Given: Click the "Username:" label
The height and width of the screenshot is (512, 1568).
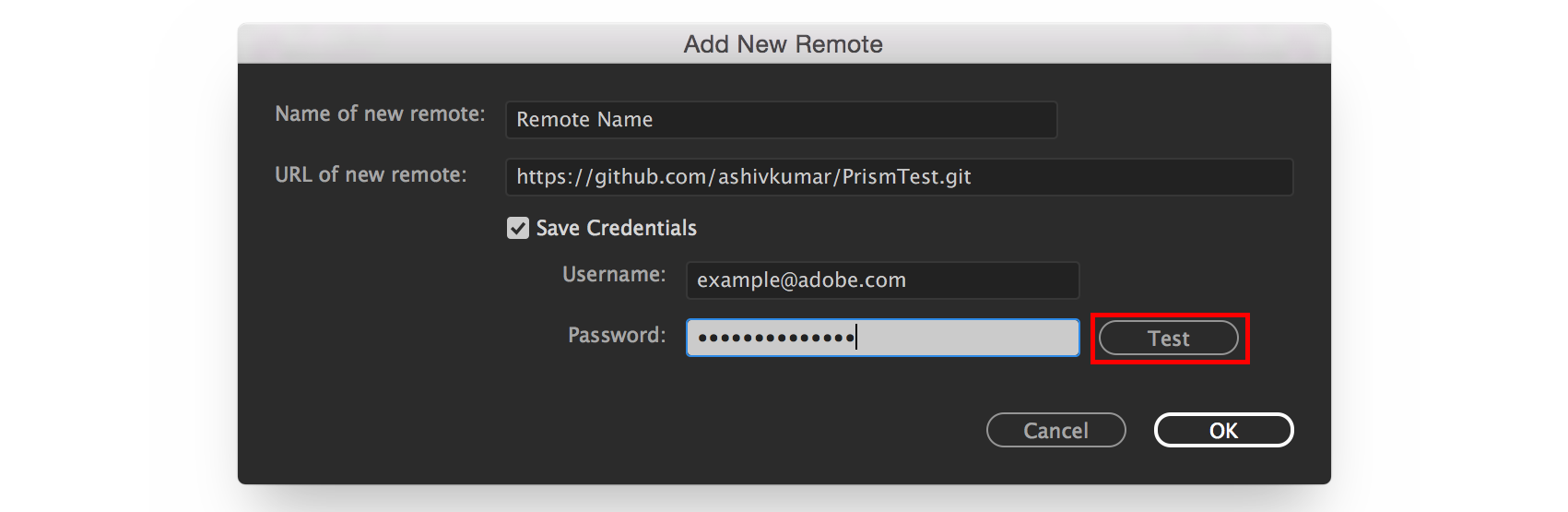Looking at the screenshot, I should point(614,274).
